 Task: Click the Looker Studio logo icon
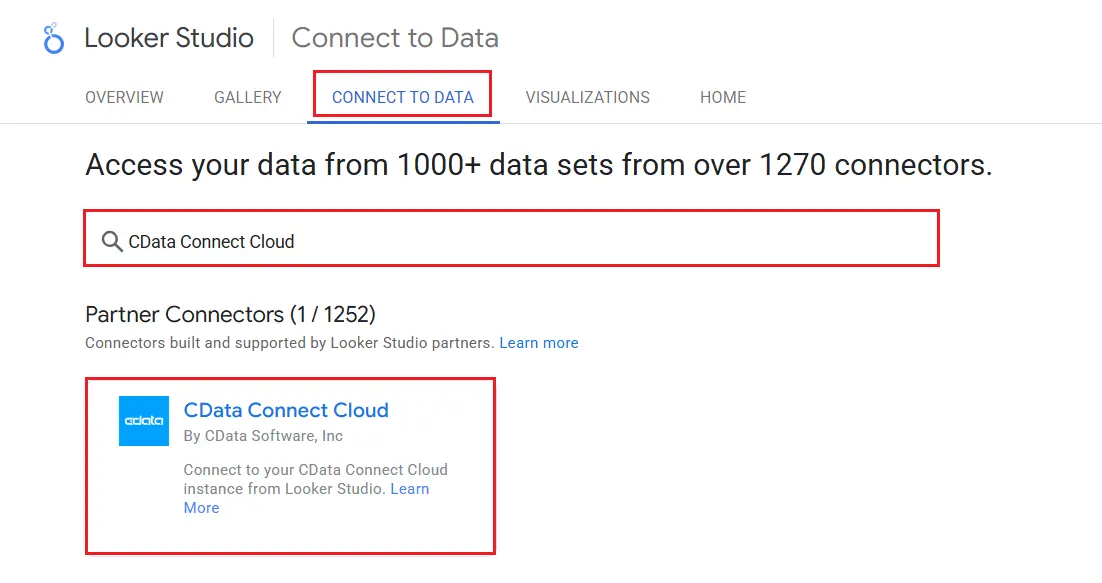(x=53, y=39)
